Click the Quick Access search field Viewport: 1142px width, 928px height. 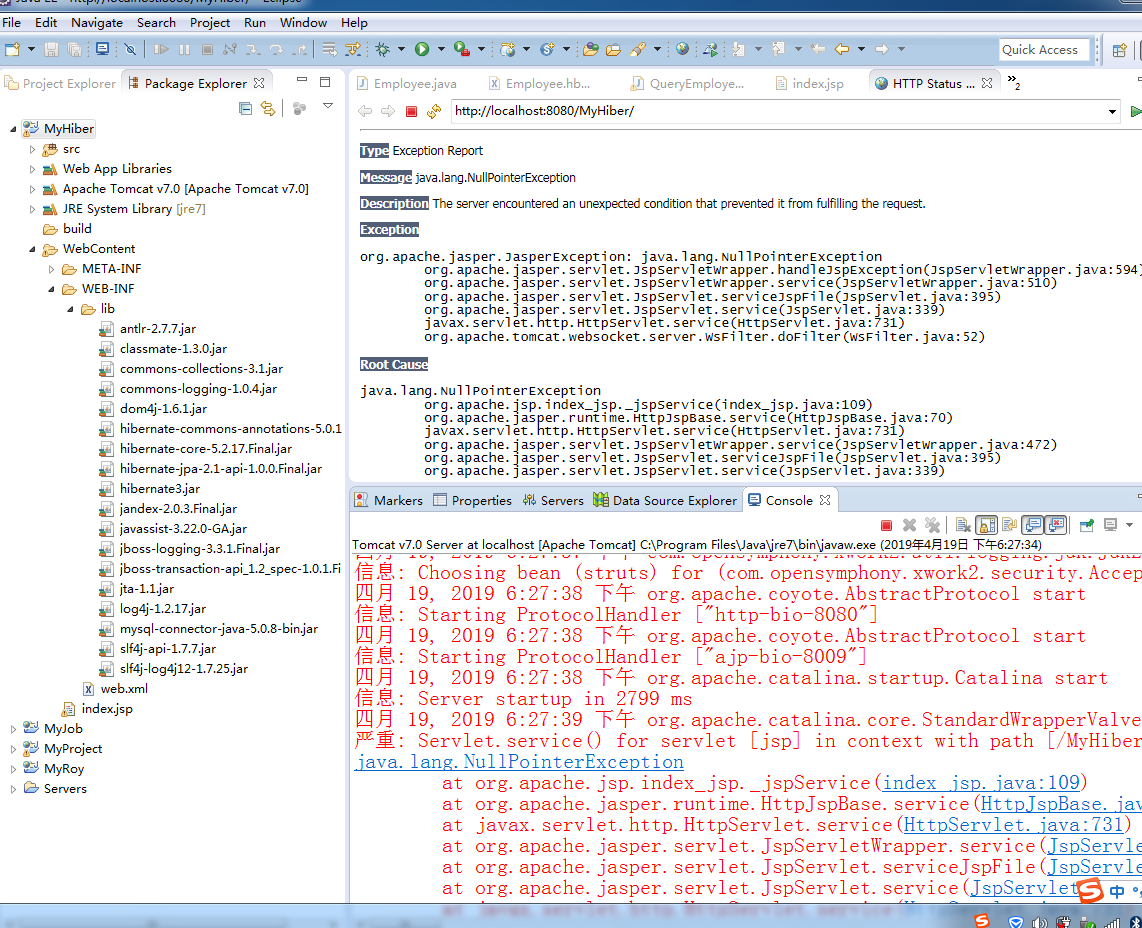1044,50
